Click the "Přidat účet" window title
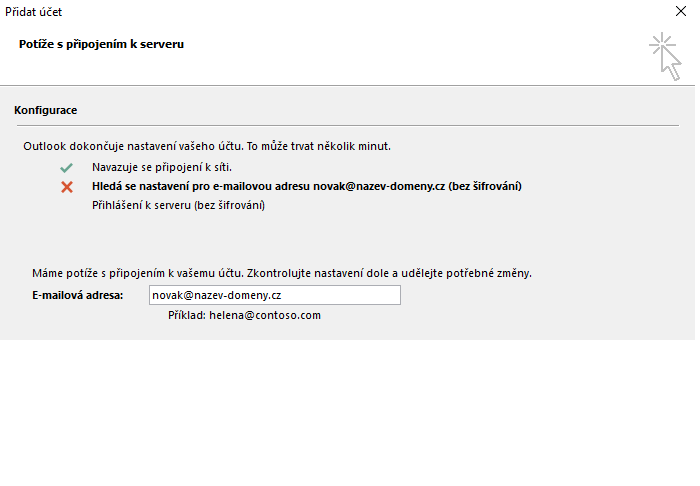The image size is (700, 486). tap(38, 14)
